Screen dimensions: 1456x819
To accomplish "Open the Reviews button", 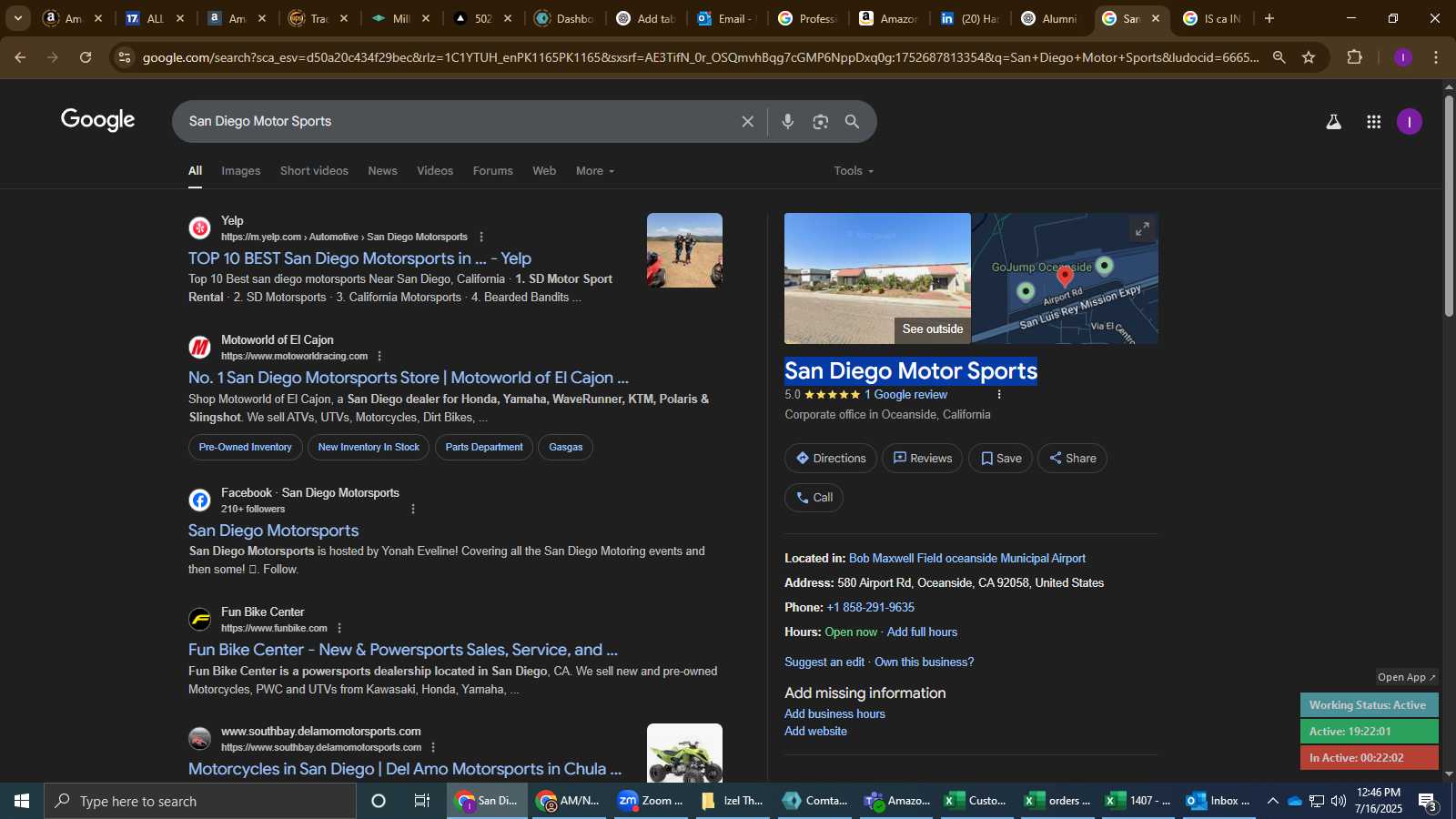I will tap(923, 459).
